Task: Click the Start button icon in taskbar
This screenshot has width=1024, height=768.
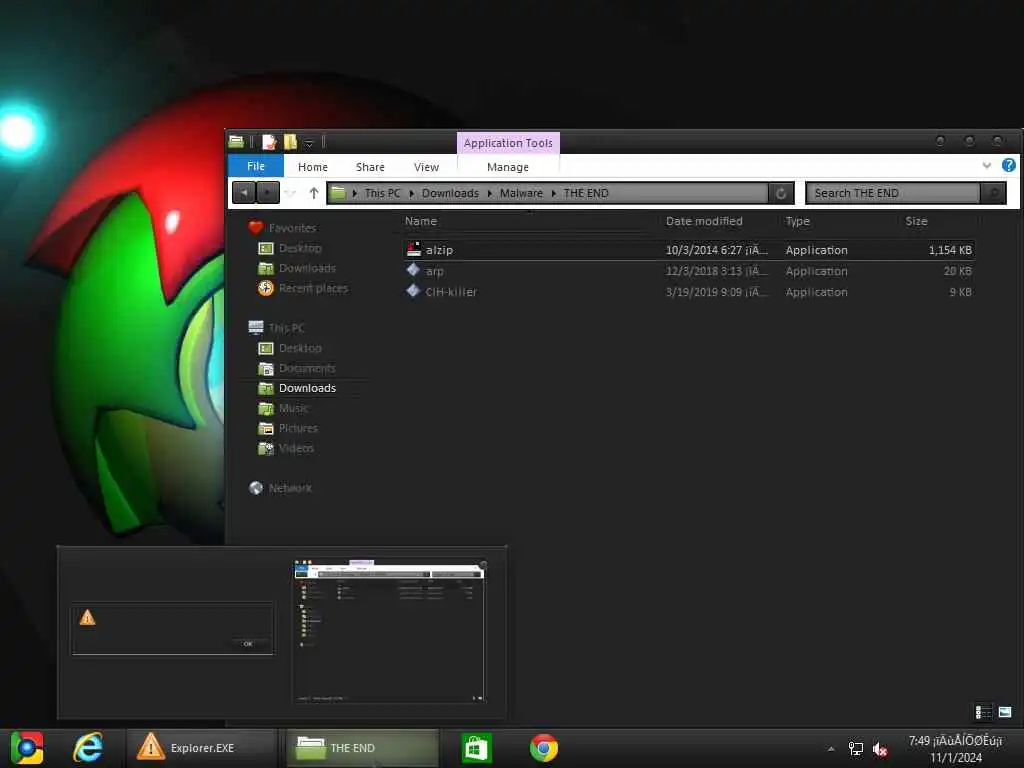Action: 27,748
